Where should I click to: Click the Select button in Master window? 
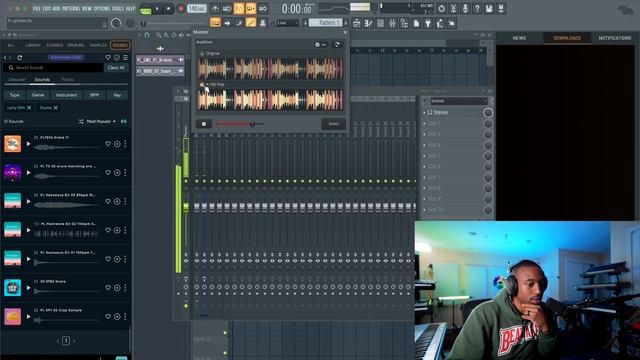click(333, 124)
